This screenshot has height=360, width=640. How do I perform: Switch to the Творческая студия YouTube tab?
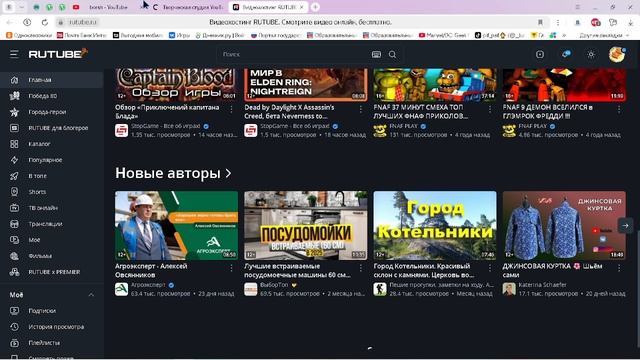[x=189, y=7]
